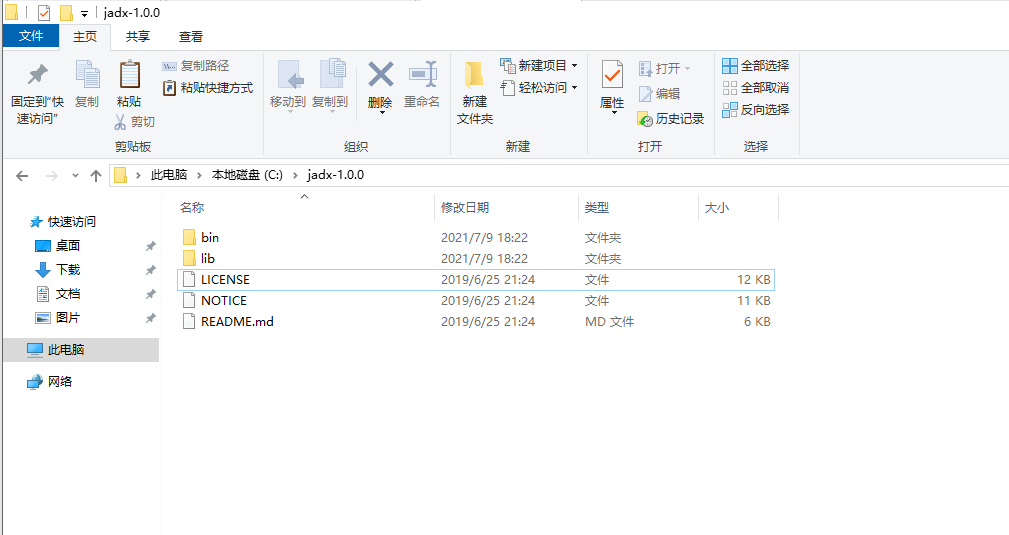Click the Delete red X icon
Viewport: 1009px width, 535px height.
point(380,75)
